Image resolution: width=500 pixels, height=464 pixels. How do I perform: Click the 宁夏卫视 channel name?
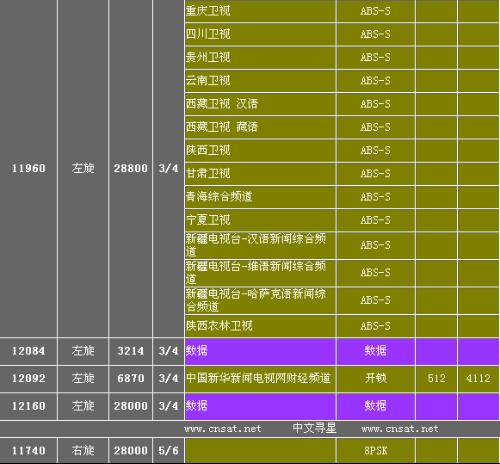pyautogui.click(x=208, y=220)
